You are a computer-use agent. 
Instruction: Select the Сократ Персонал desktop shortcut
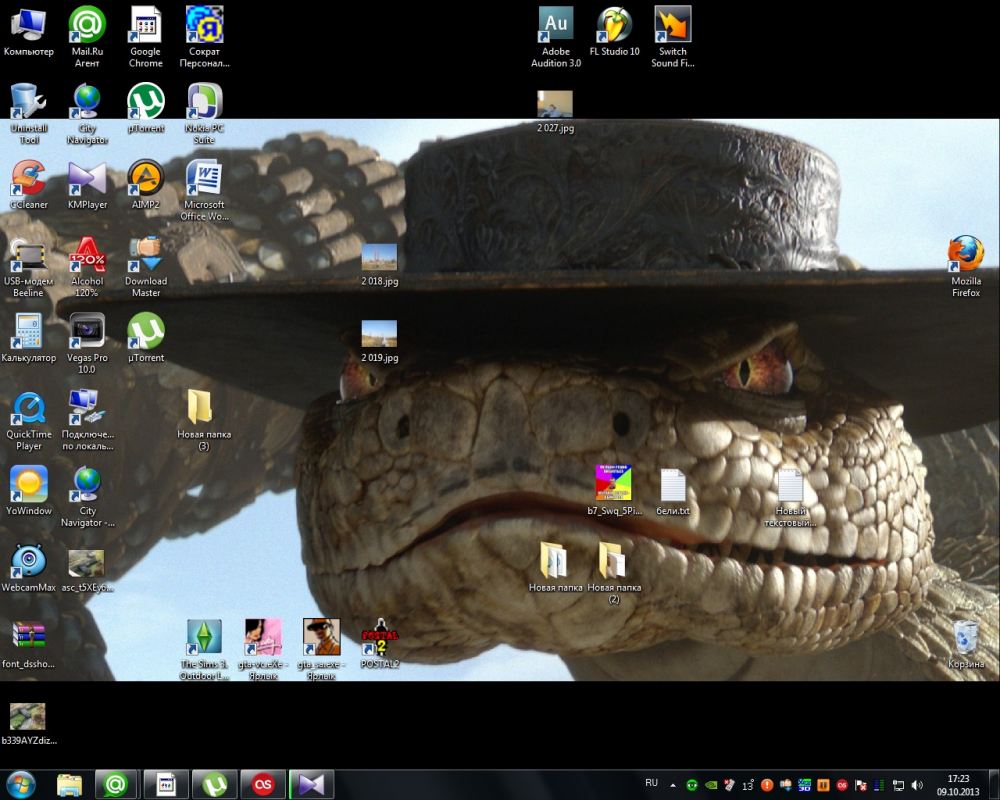pos(204,37)
